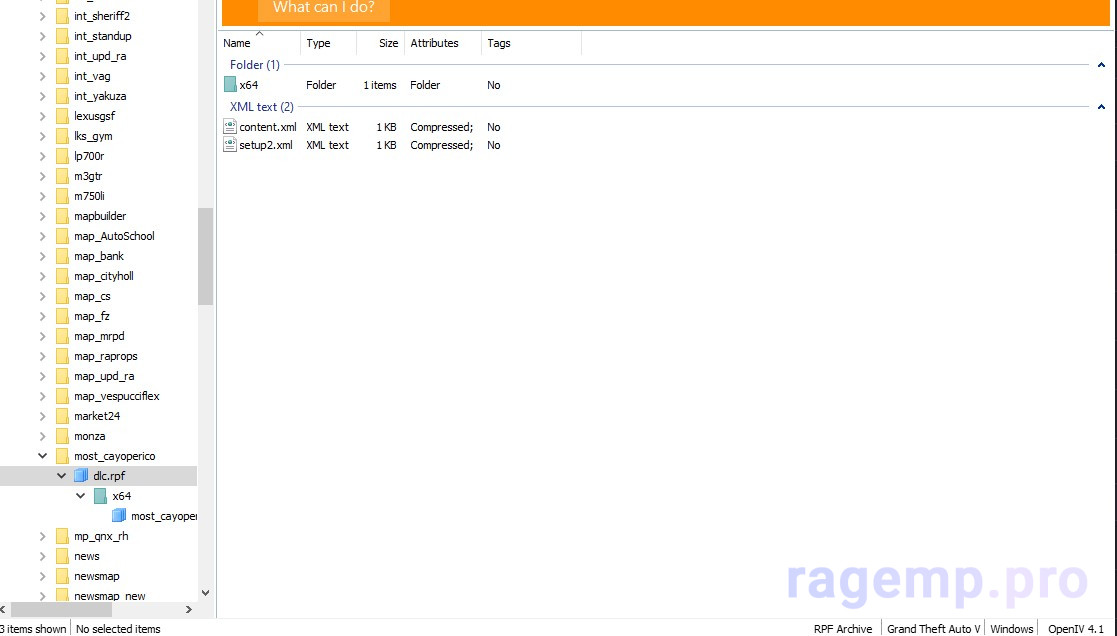Select the newsmap tree item
The image size is (1117, 636).
(x=96, y=576)
